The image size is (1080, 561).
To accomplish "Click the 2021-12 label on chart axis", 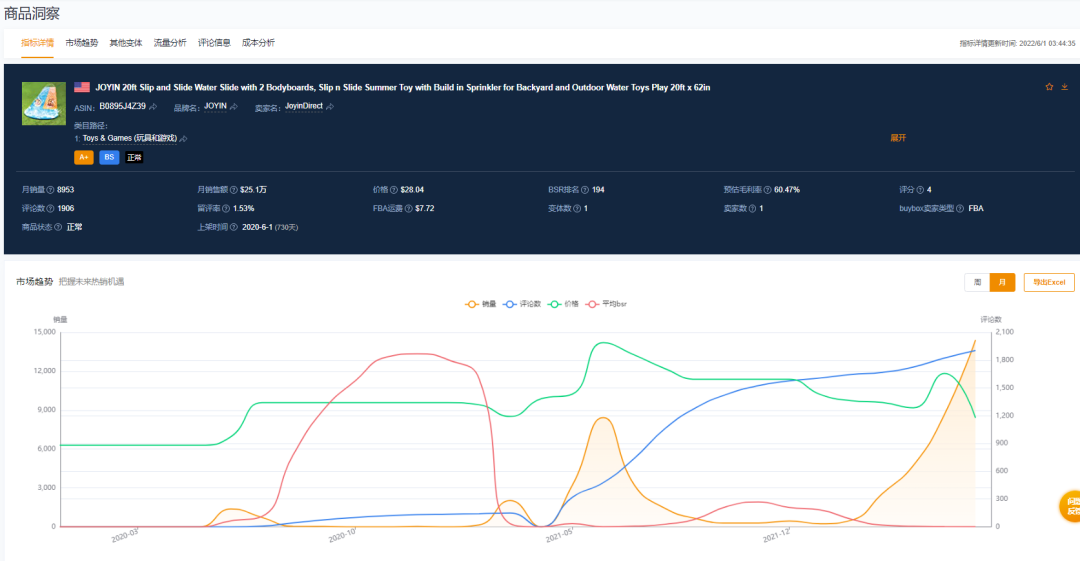I will click(x=776, y=536).
